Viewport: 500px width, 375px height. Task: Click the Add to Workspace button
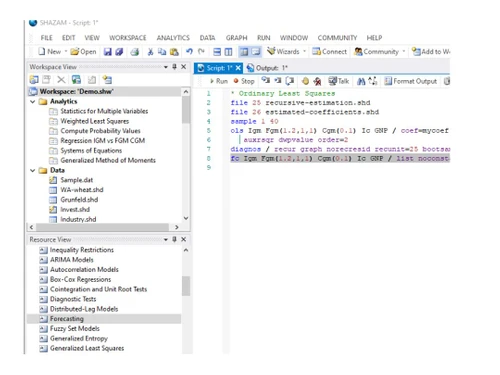point(431,52)
